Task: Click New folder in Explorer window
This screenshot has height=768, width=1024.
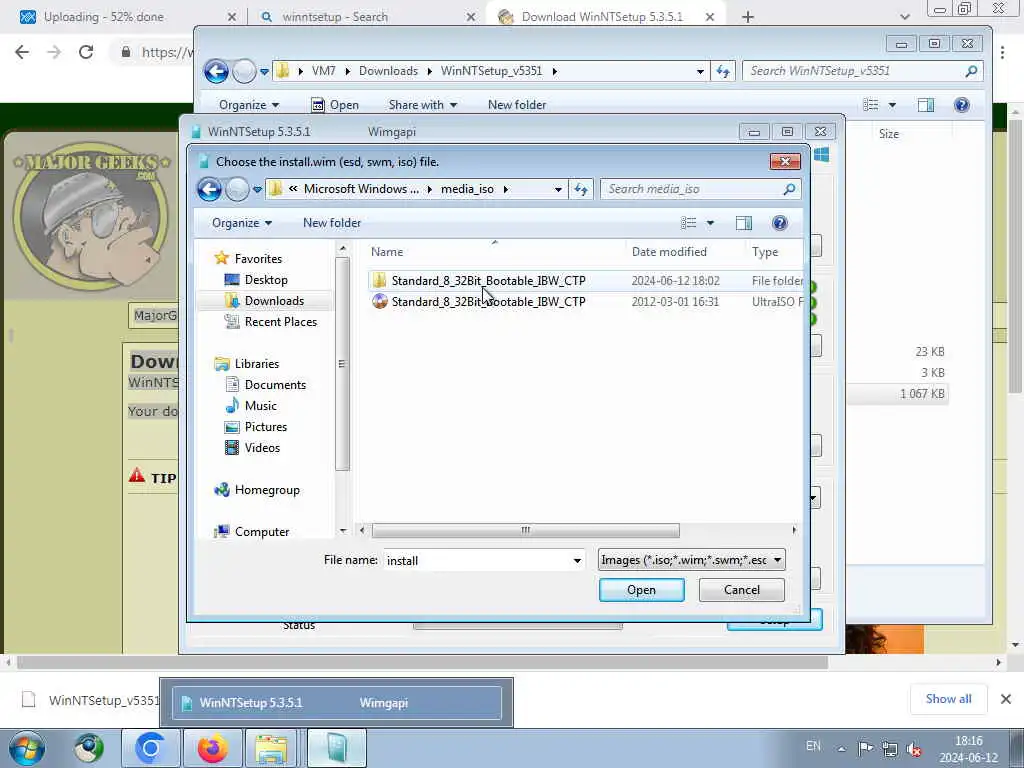Action: coord(517,105)
